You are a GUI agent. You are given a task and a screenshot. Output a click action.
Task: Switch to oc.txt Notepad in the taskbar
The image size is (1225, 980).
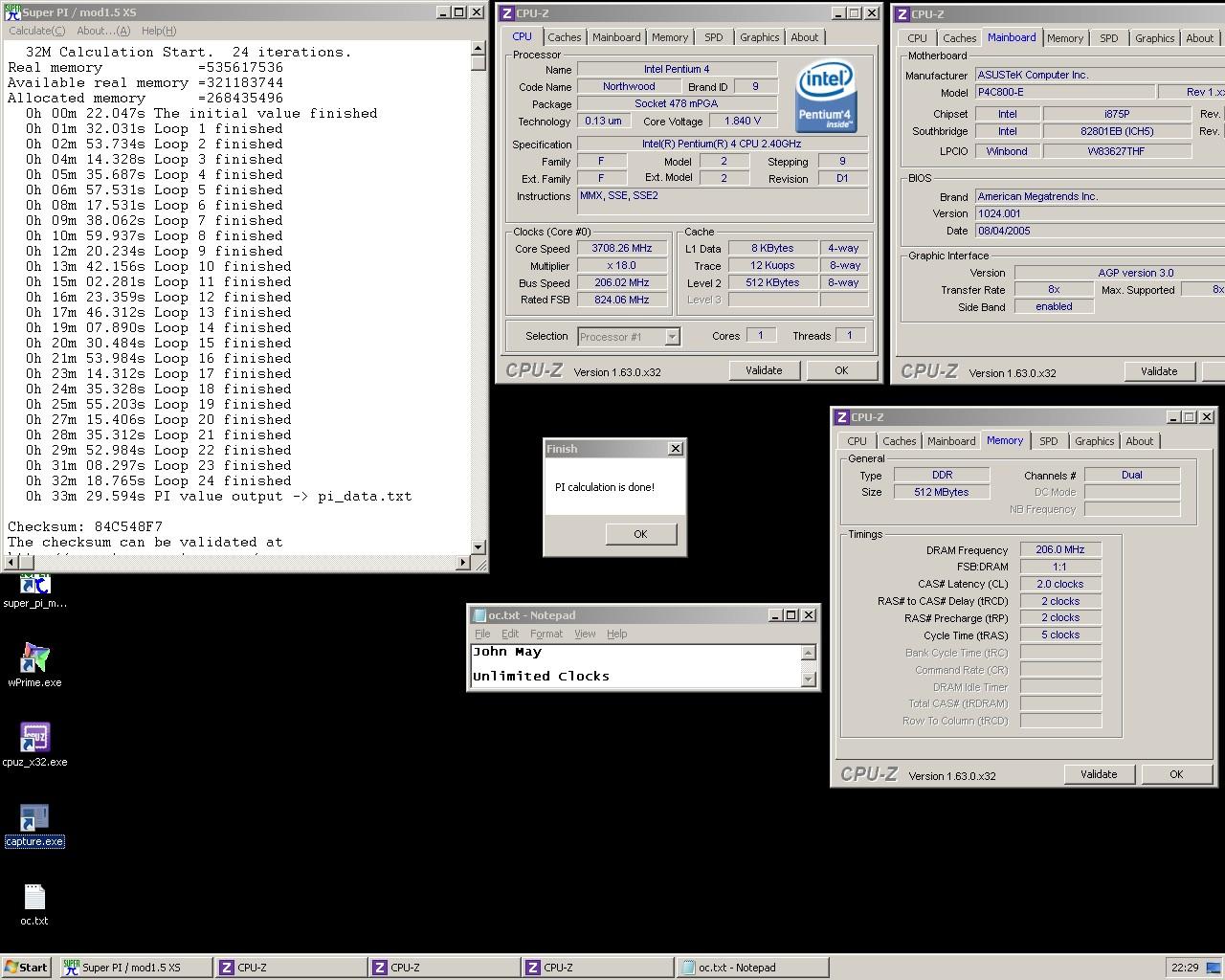(750, 968)
